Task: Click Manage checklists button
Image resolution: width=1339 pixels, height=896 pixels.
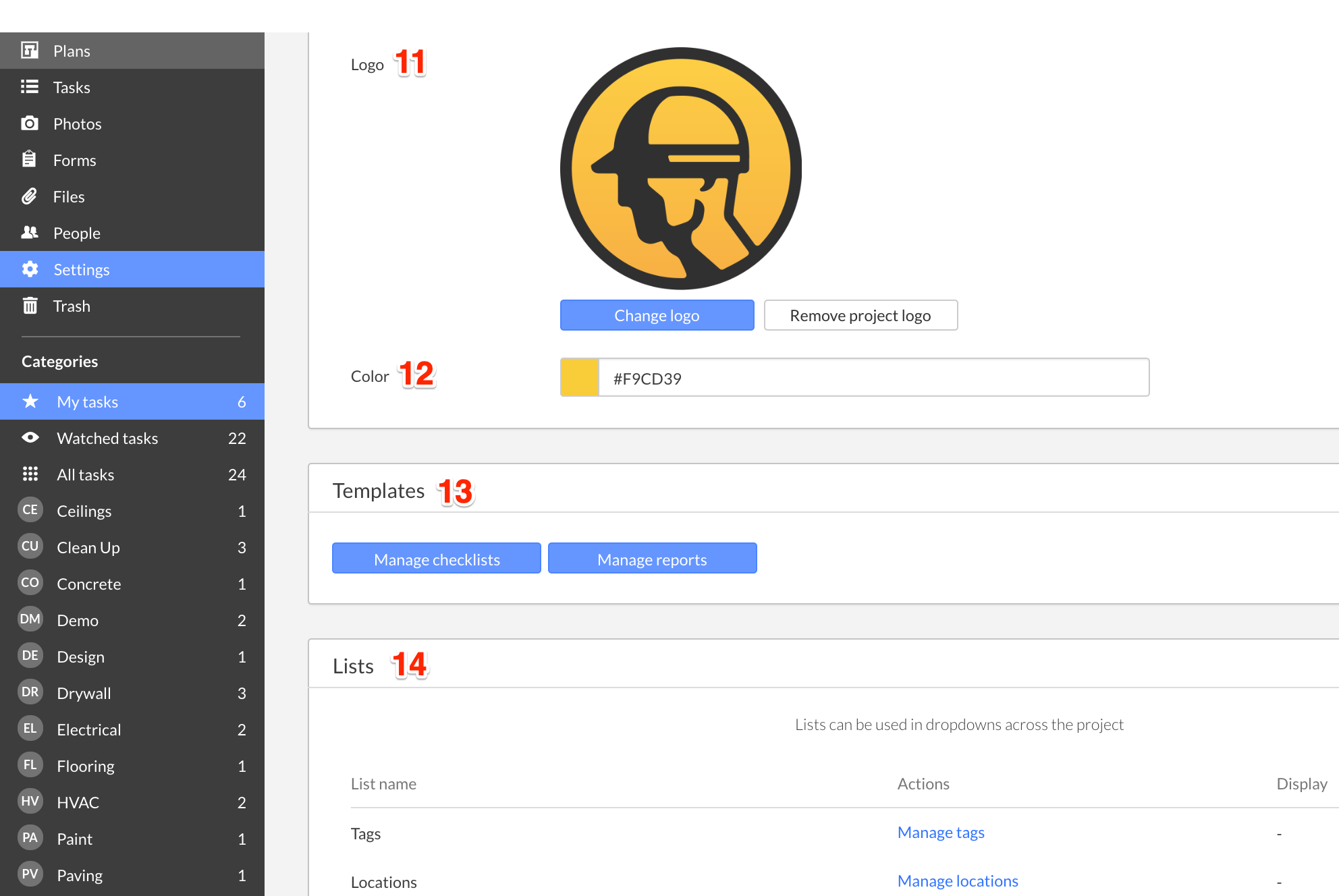Action: pyautogui.click(x=437, y=559)
